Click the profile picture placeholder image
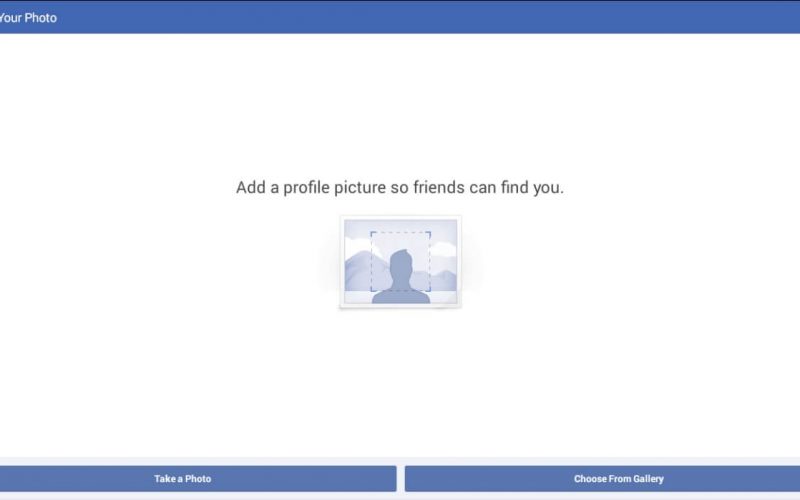 pos(401,262)
